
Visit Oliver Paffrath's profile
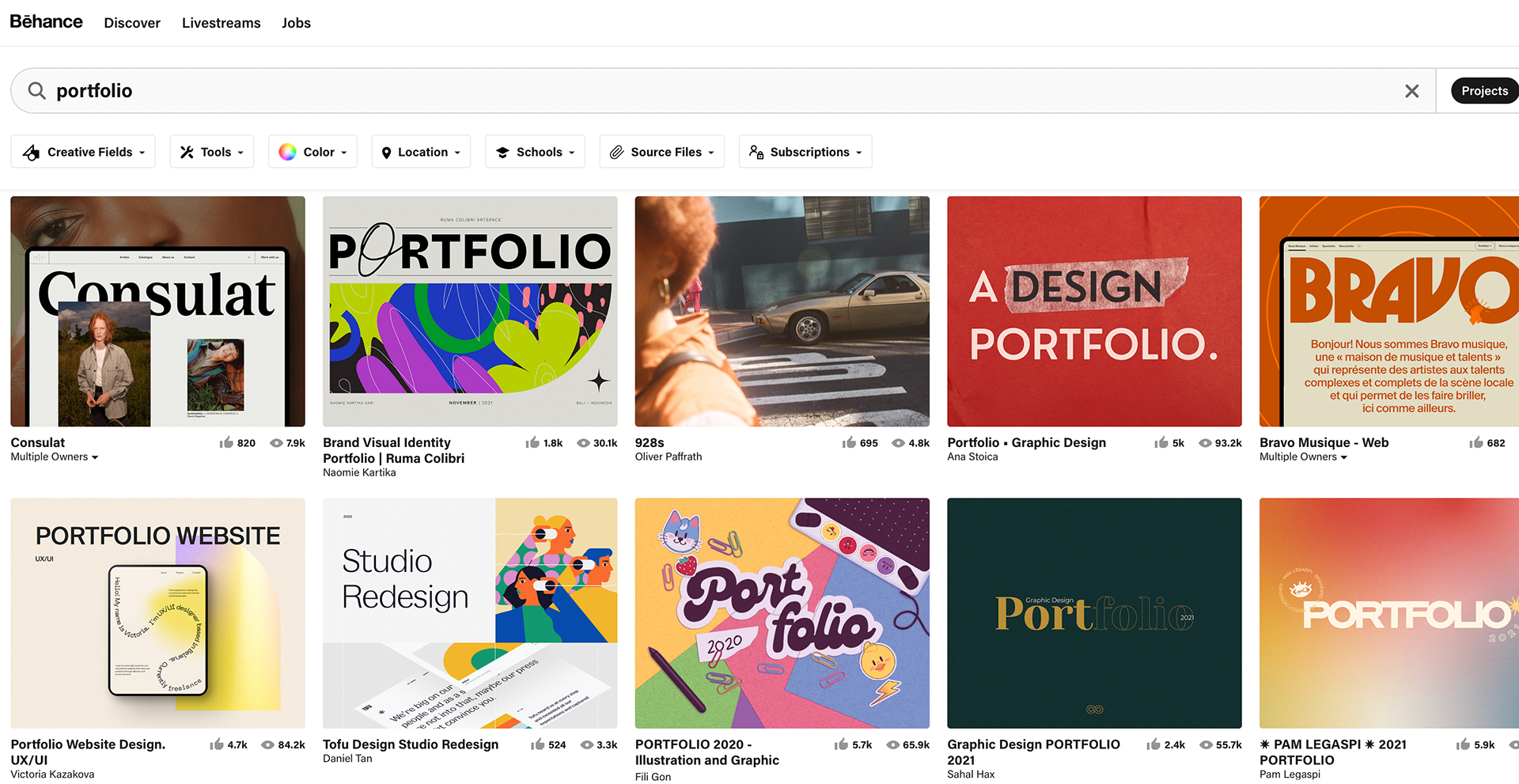[x=669, y=456]
